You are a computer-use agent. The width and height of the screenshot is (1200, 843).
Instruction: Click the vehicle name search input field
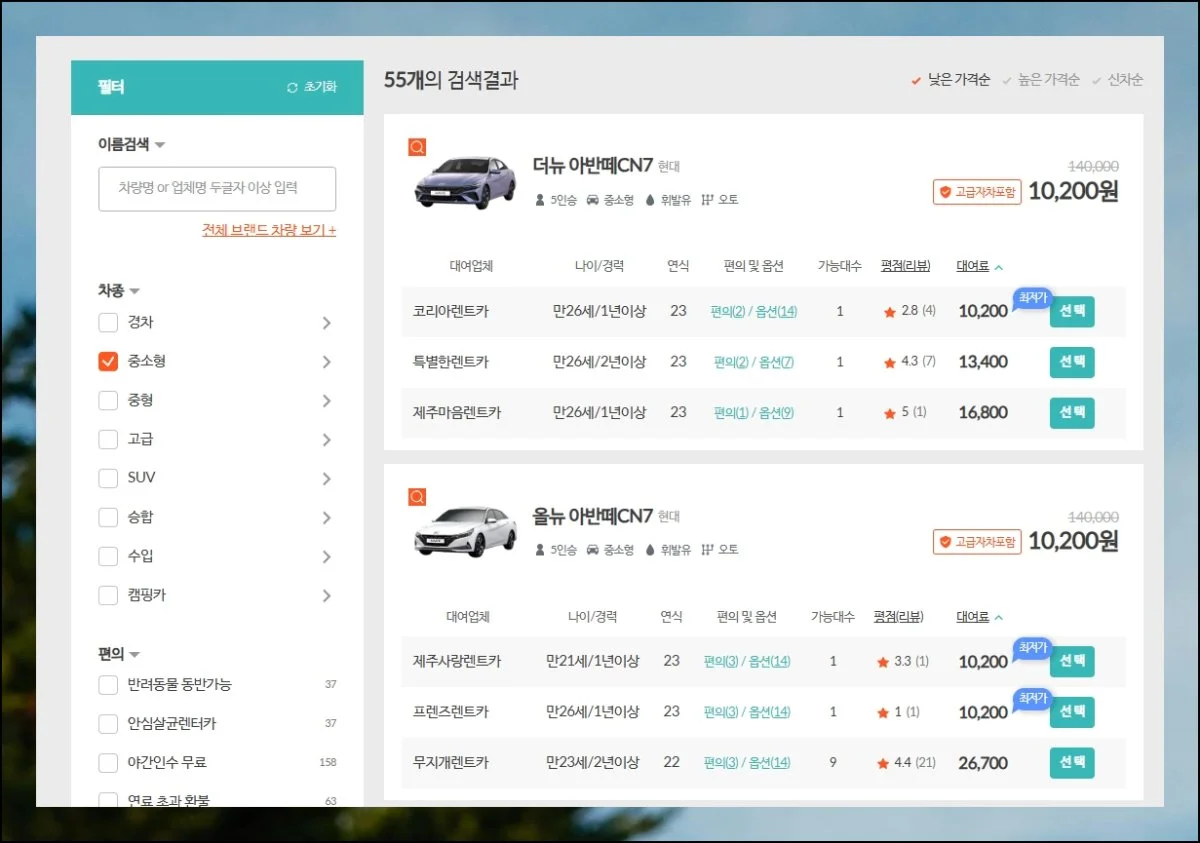pyautogui.click(x=217, y=188)
